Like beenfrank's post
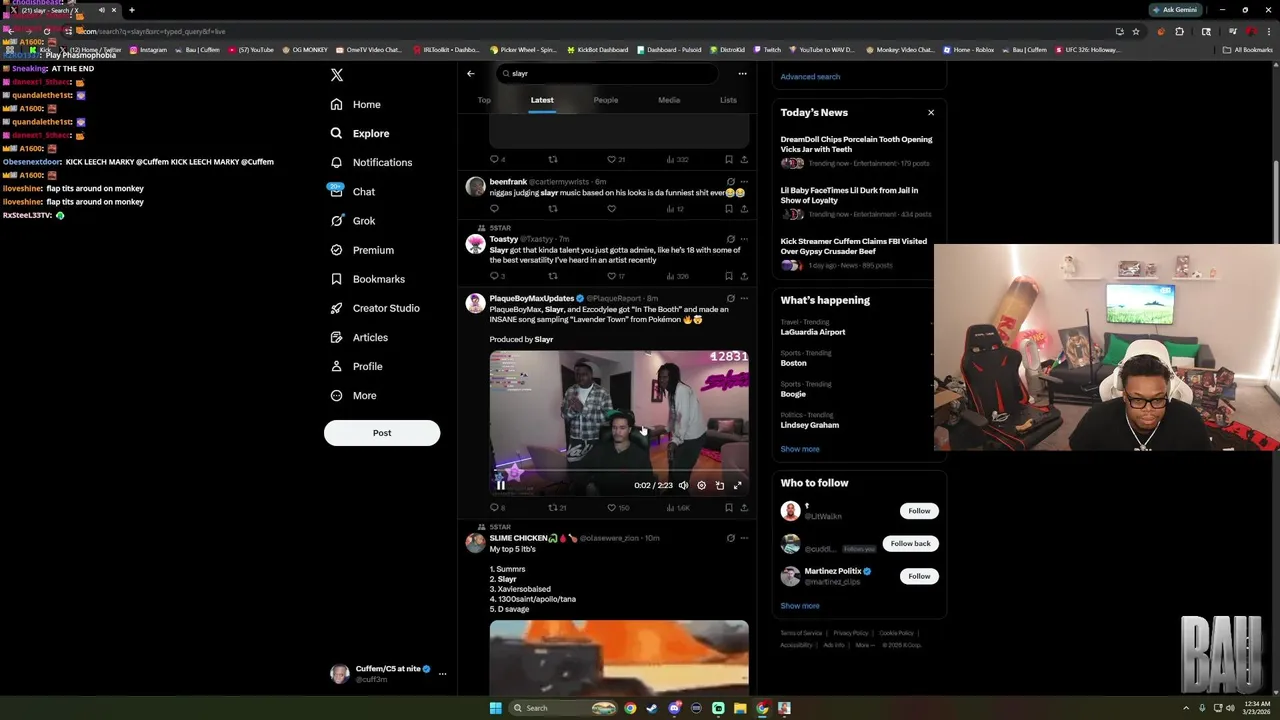This screenshot has width=1280, height=720. tap(611, 209)
